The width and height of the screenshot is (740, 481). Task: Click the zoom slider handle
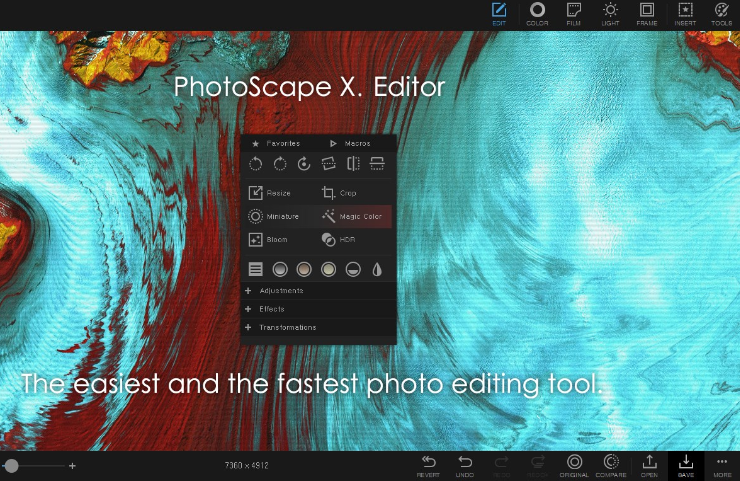(x=11, y=466)
